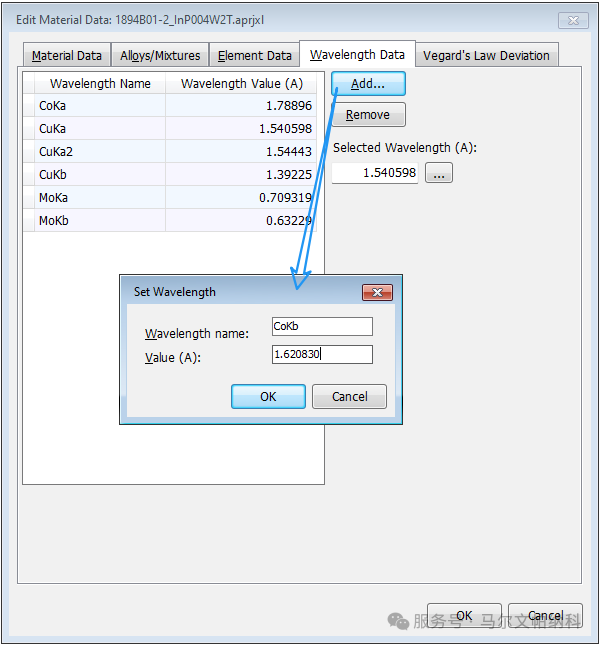Click the Add... wavelength button
This screenshot has width=600, height=645.
[368, 84]
